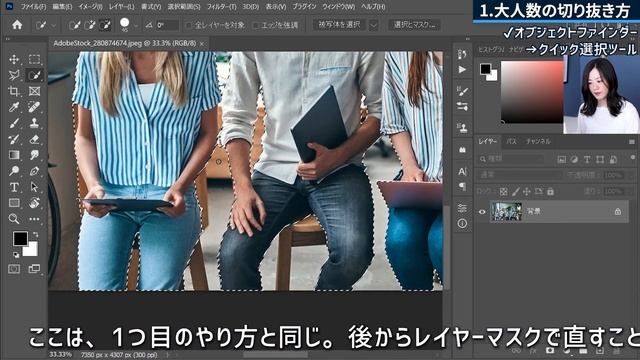
Task: Change the screen mode icon
Action: click(x=34, y=269)
